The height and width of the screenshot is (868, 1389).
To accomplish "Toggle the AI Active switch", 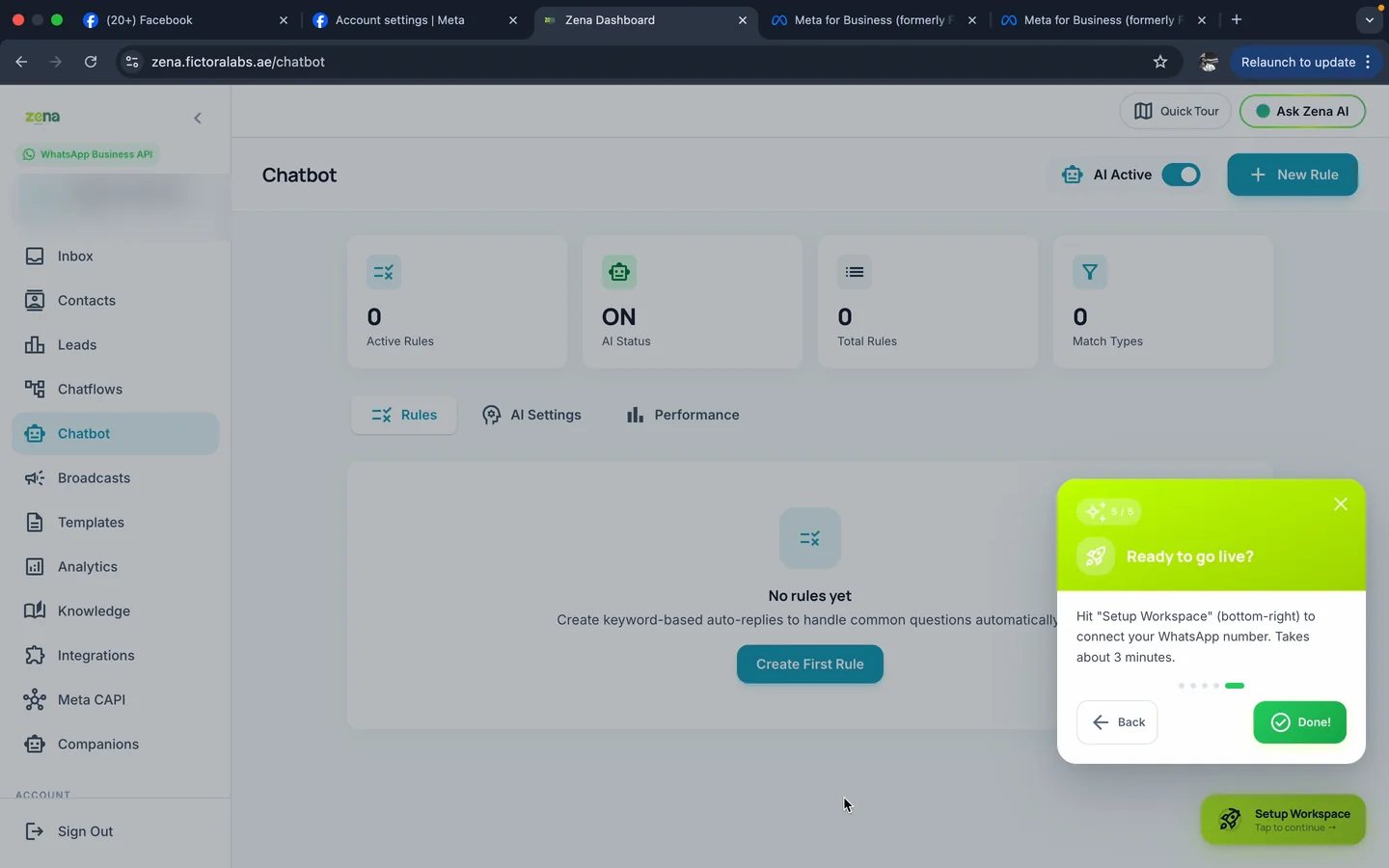I will pos(1181,175).
